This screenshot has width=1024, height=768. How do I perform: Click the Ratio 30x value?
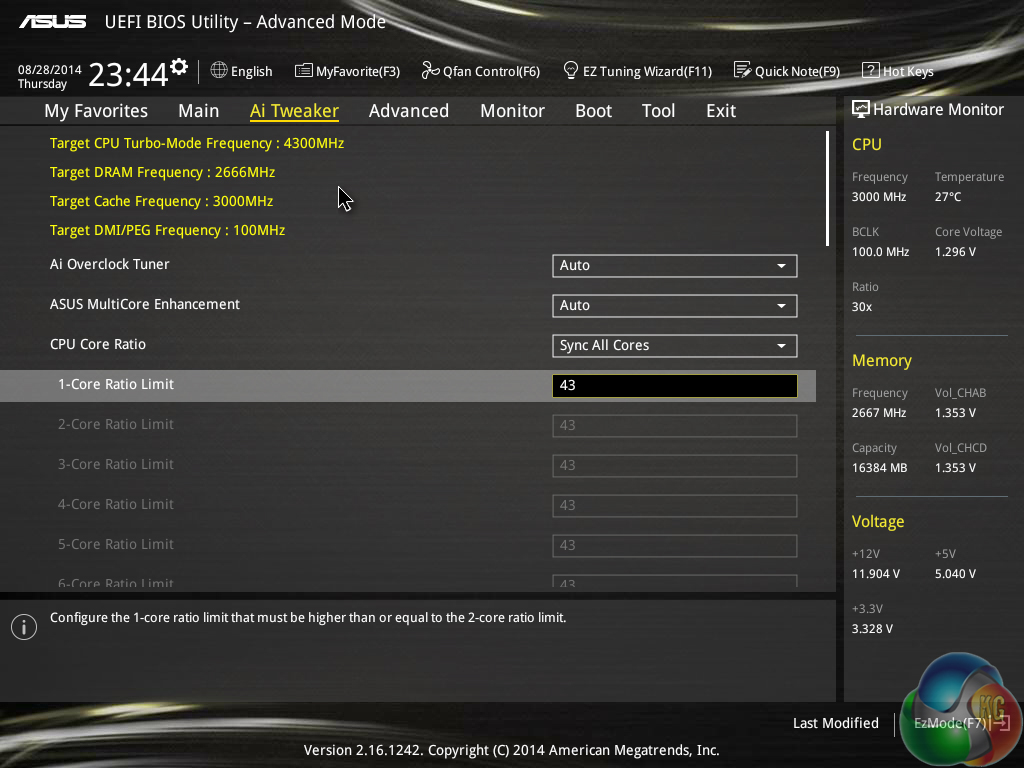[x=862, y=306]
